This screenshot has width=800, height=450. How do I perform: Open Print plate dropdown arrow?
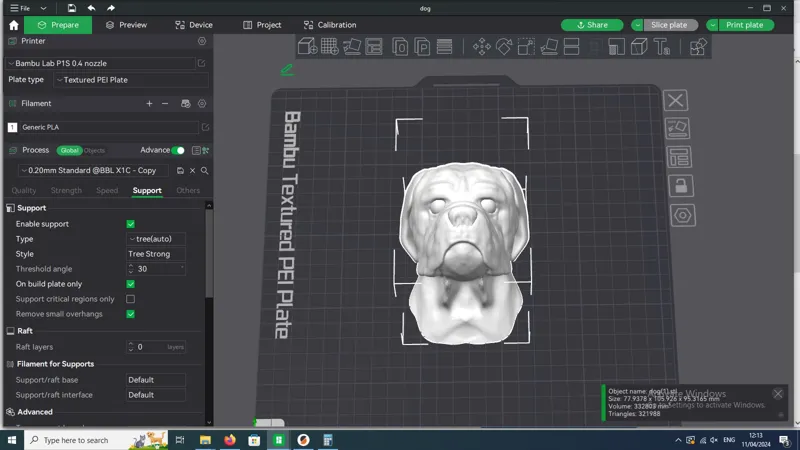click(x=712, y=25)
